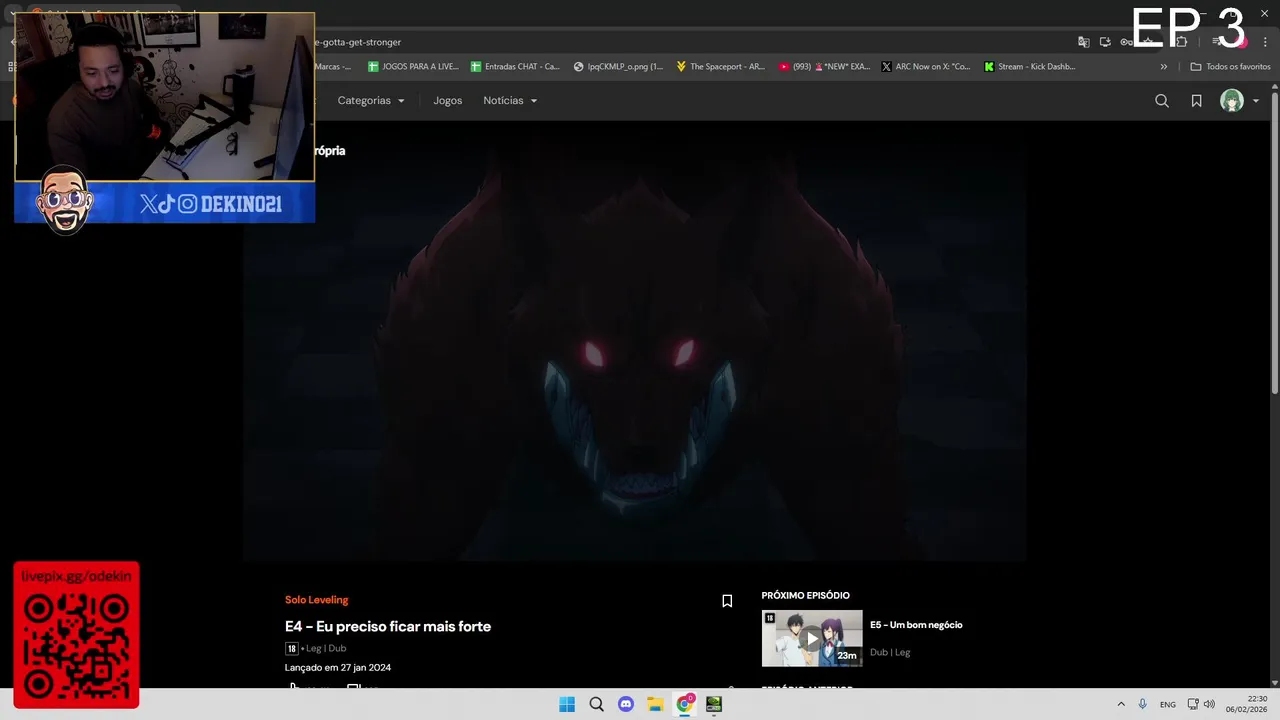This screenshot has width=1280, height=720.
Task: Open the Chrome extensions puzzle icon
Action: tap(1182, 42)
